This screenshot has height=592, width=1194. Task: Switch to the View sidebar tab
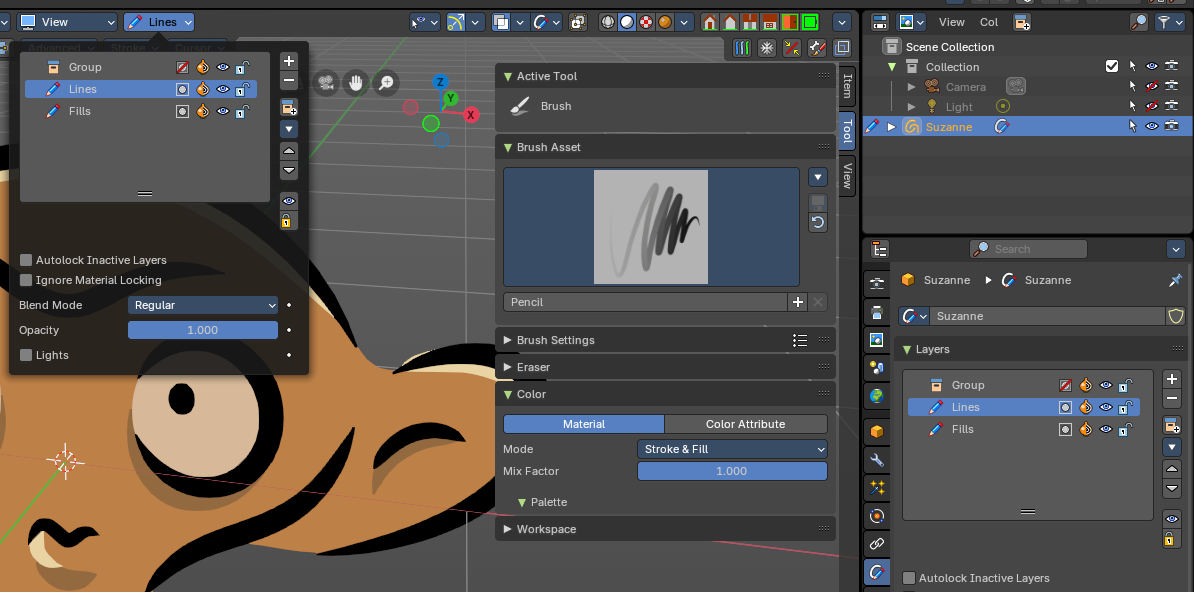pos(847,175)
